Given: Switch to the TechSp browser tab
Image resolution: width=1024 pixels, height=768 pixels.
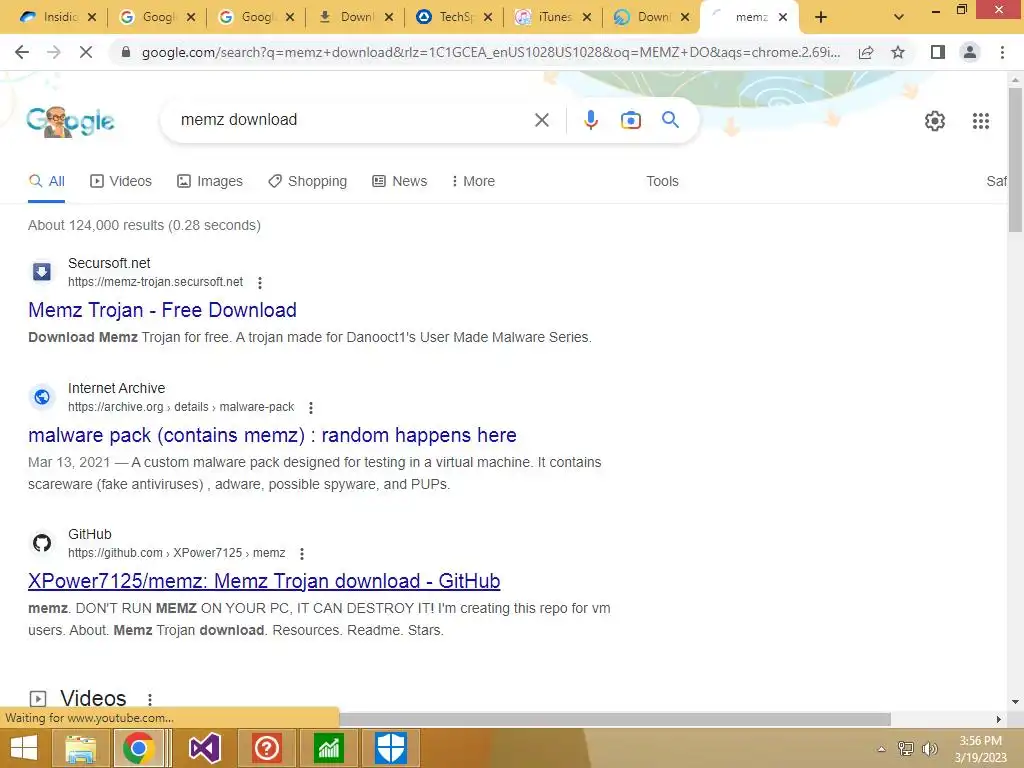Looking at the screenshot, I should pos(445,18).
